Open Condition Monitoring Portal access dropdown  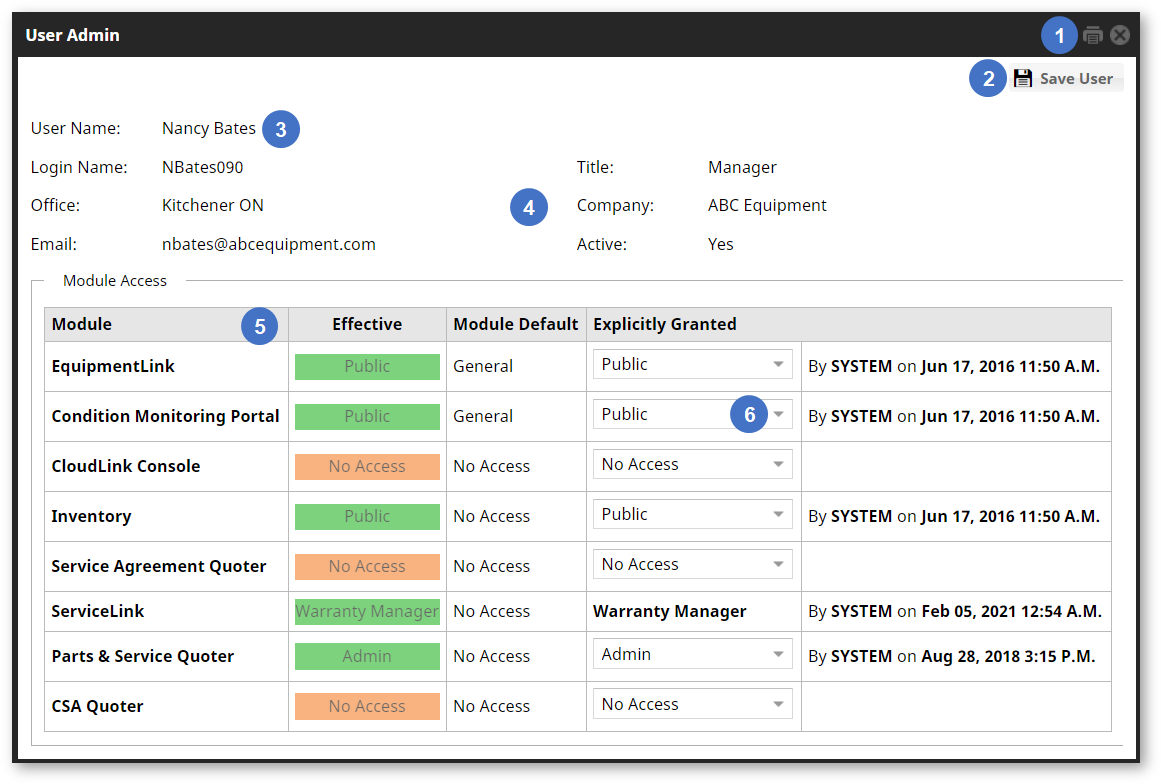coord(692,415)
